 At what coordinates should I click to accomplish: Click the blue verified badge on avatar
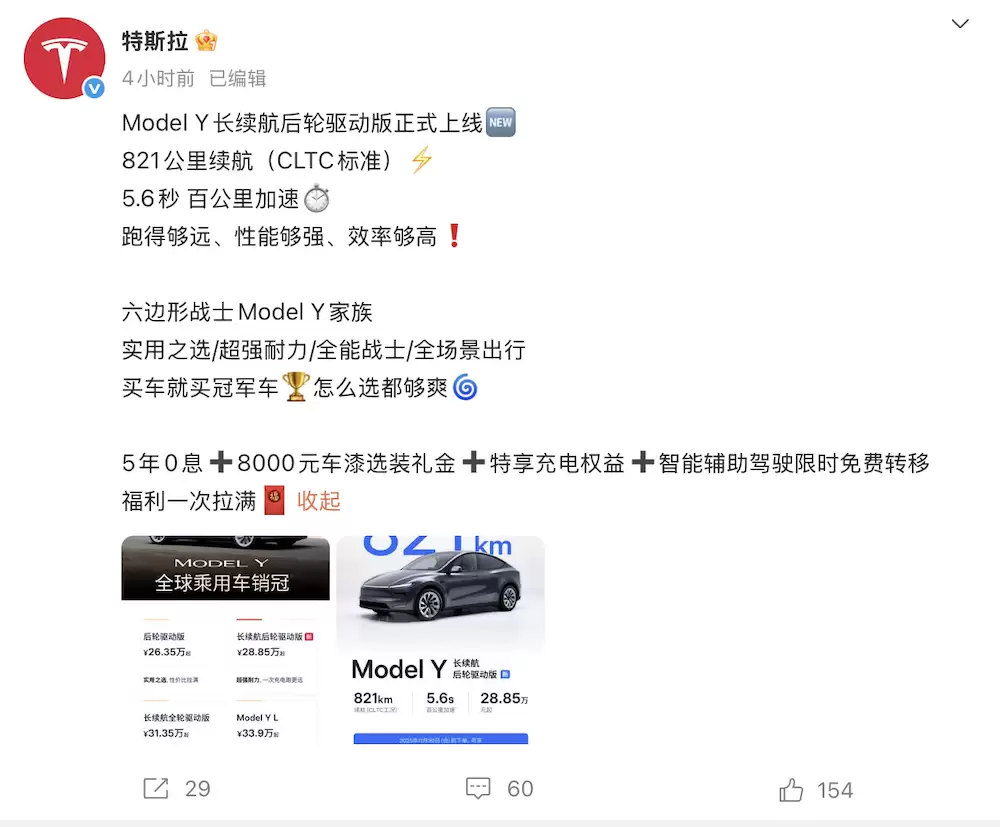coord(95,88)
